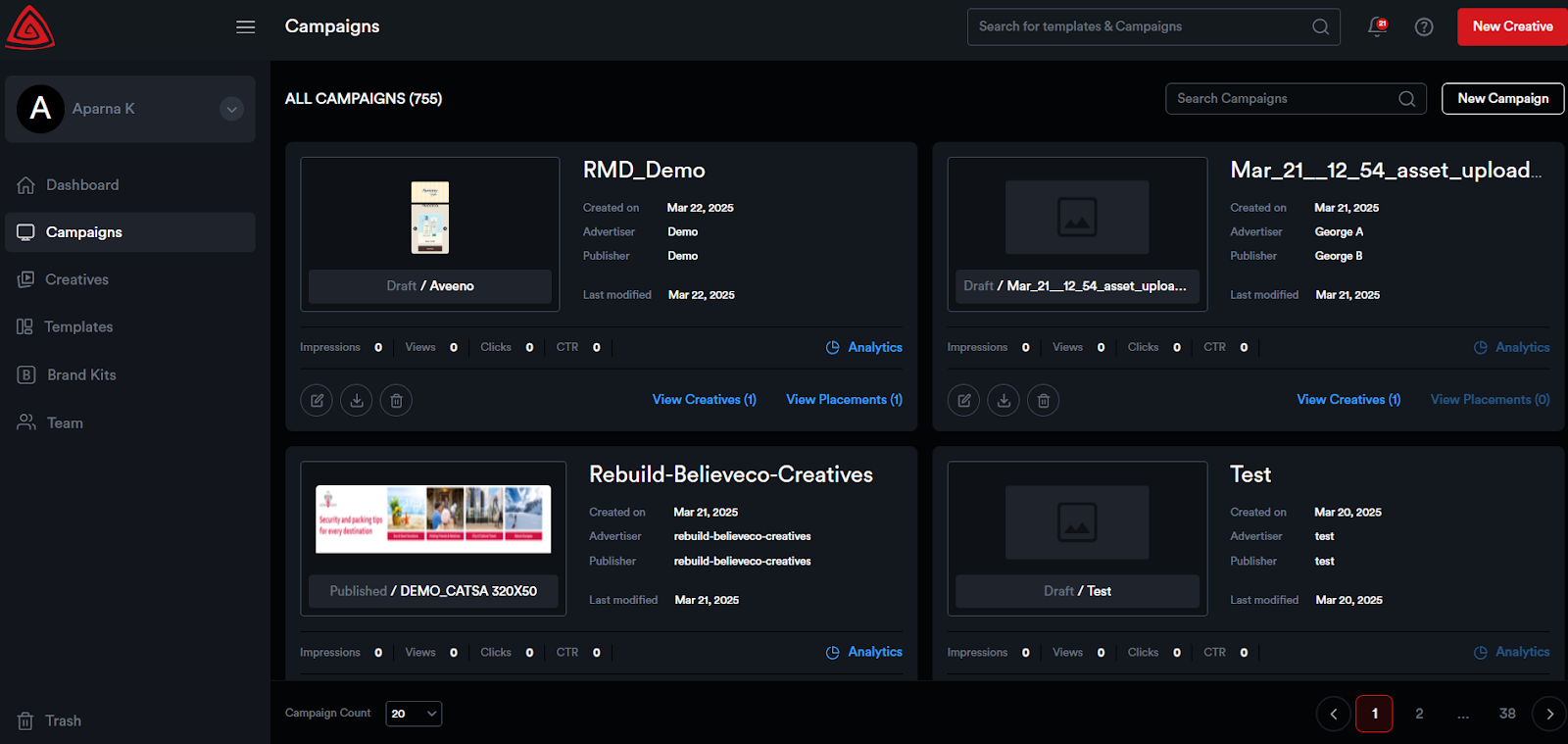Open Templates from the sidebar
The image size is (1568, 744).
click(x=78, y=326)
